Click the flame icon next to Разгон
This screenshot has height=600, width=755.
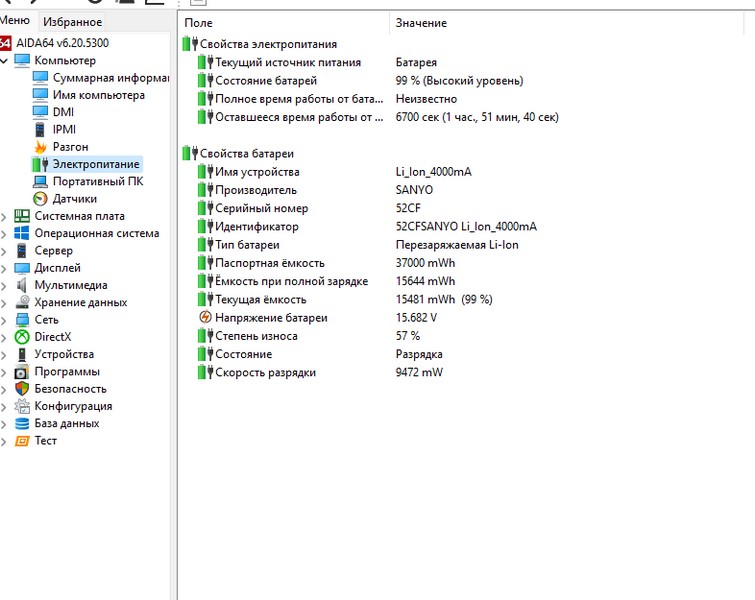[x=40, y=147]
